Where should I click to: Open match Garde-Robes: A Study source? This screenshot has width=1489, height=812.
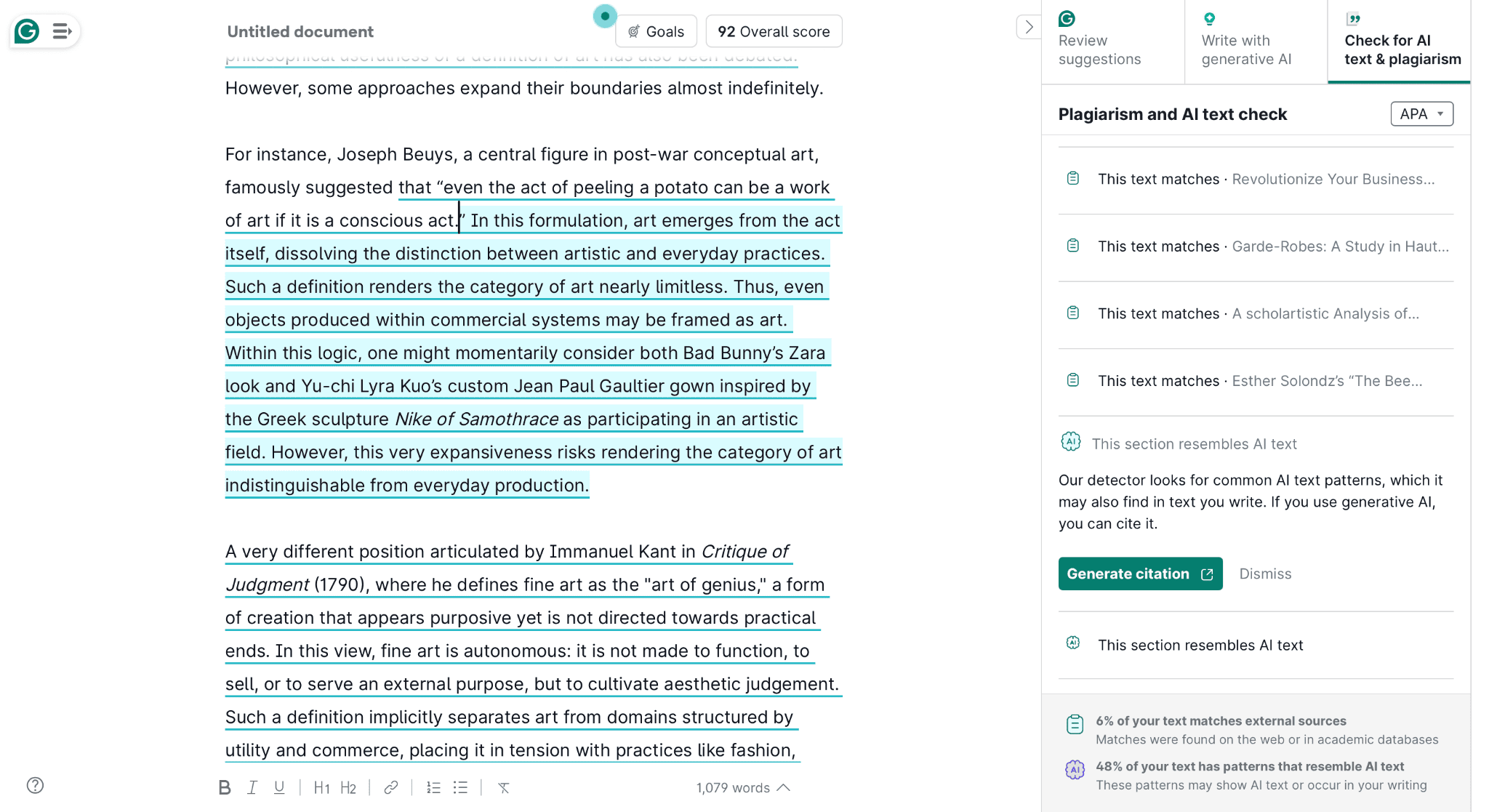(1256, 247)
